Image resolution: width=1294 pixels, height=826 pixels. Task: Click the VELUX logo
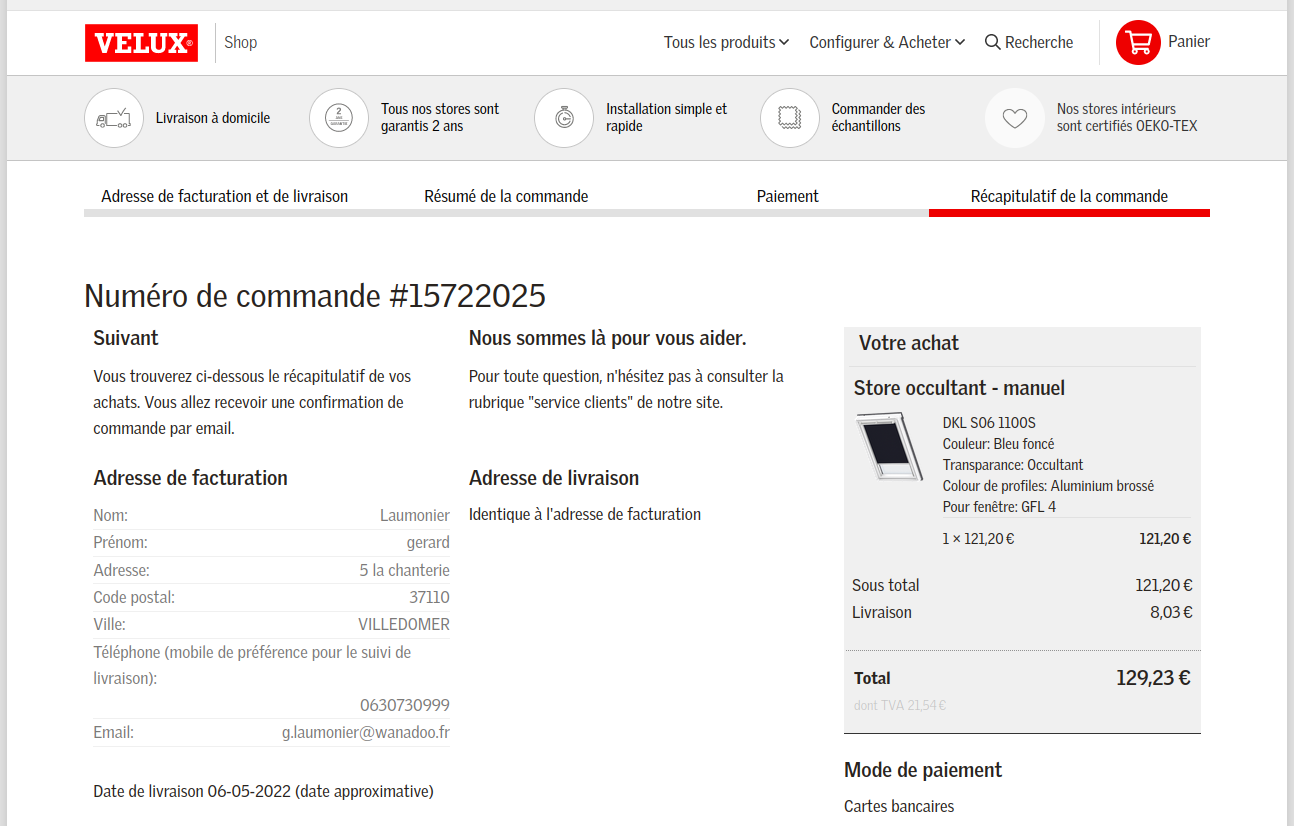(141, 43)
